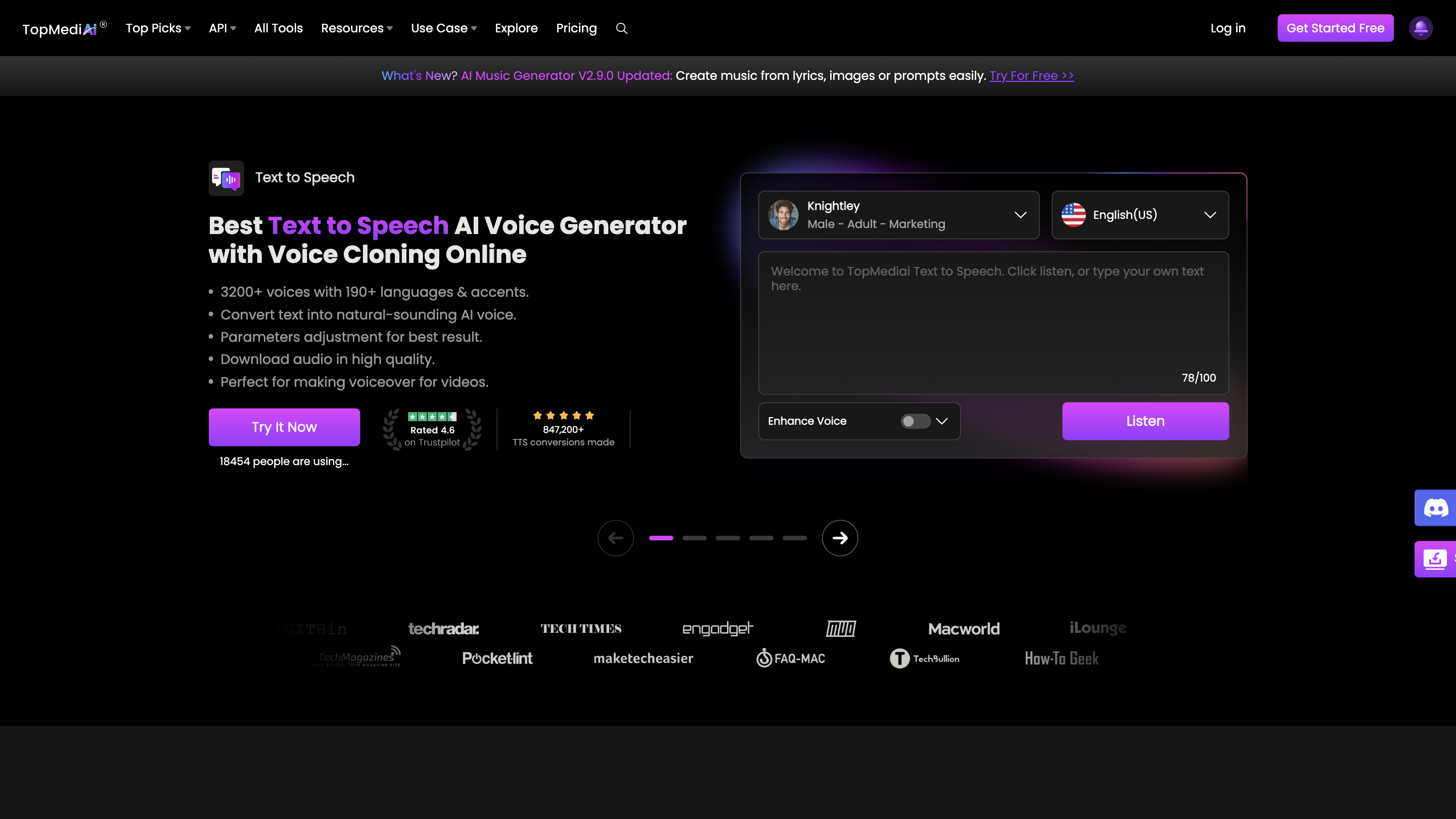Open the Pricing page from navbar
The height and width of the screenshot is (819, 1456).
576,28
